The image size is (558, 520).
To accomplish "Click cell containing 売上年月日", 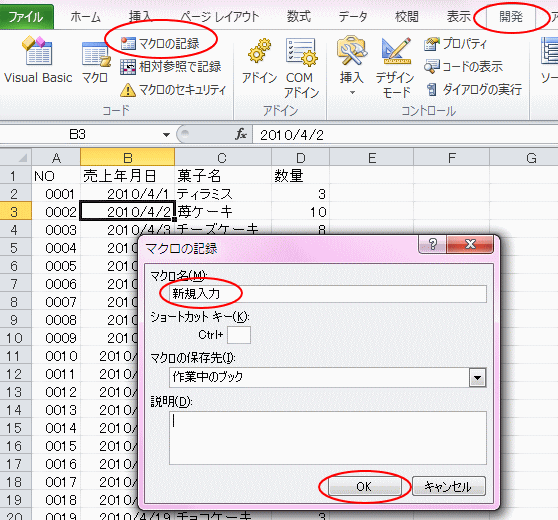I will pyautogui.click(x=127, y=175).
